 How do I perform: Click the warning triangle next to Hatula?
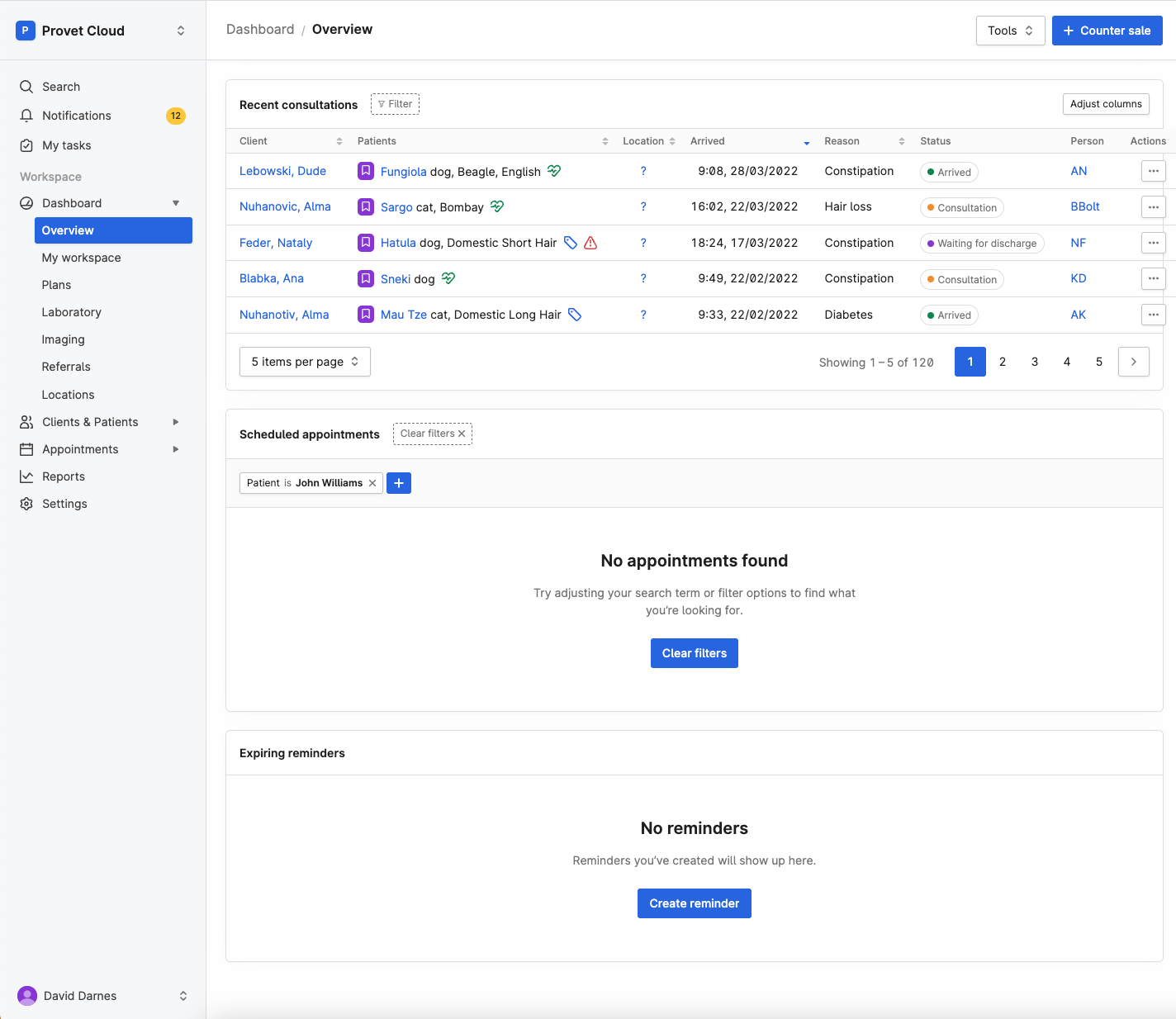click(x=590, y=242)
